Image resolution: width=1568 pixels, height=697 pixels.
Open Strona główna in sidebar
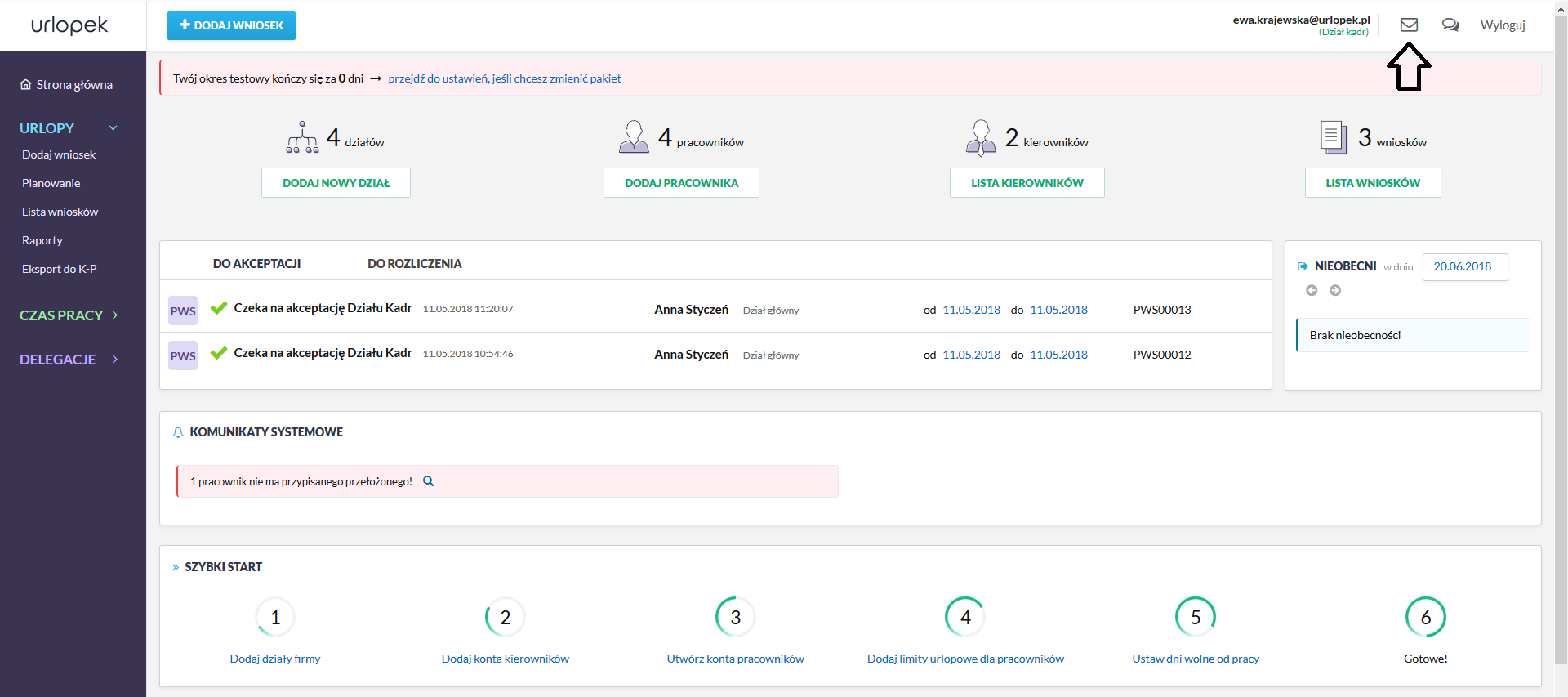click(66, 85)
